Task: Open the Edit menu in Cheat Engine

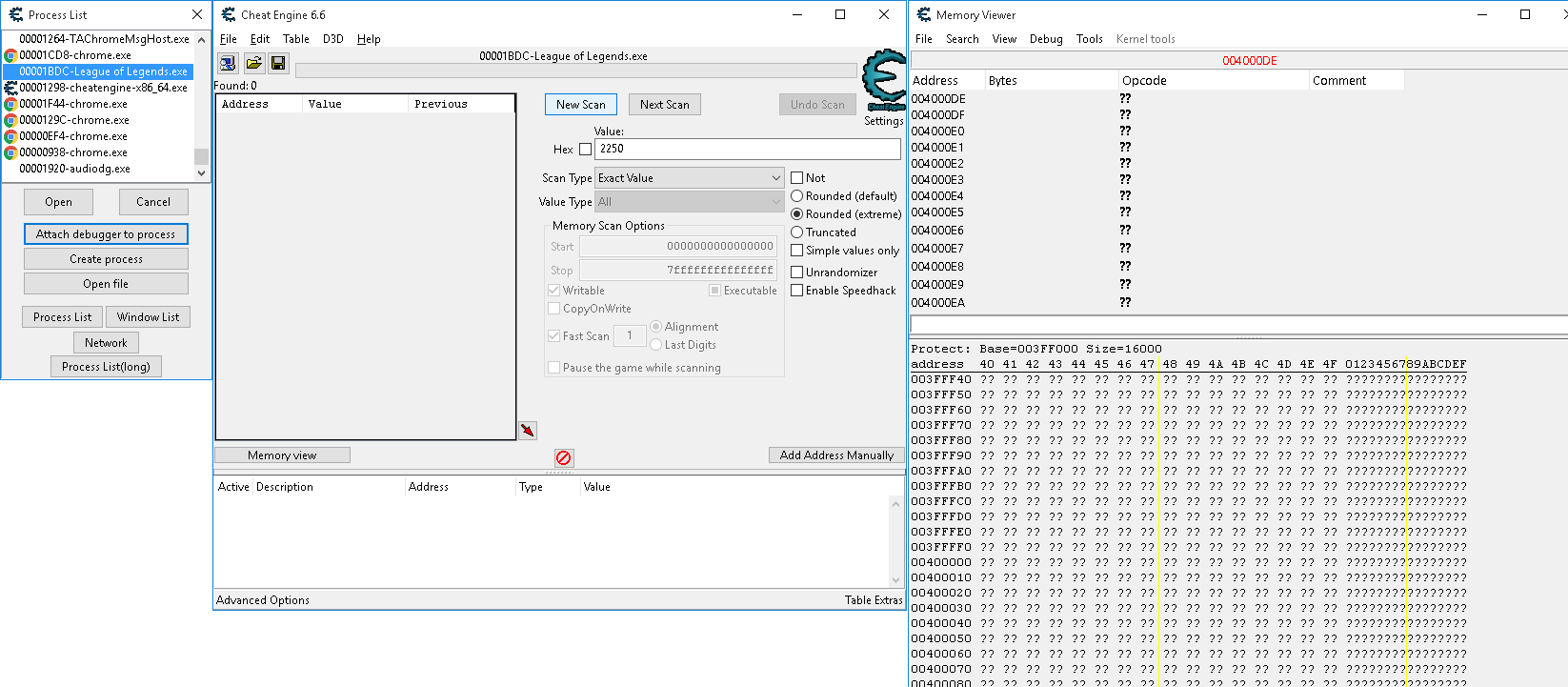Action: 260,39
